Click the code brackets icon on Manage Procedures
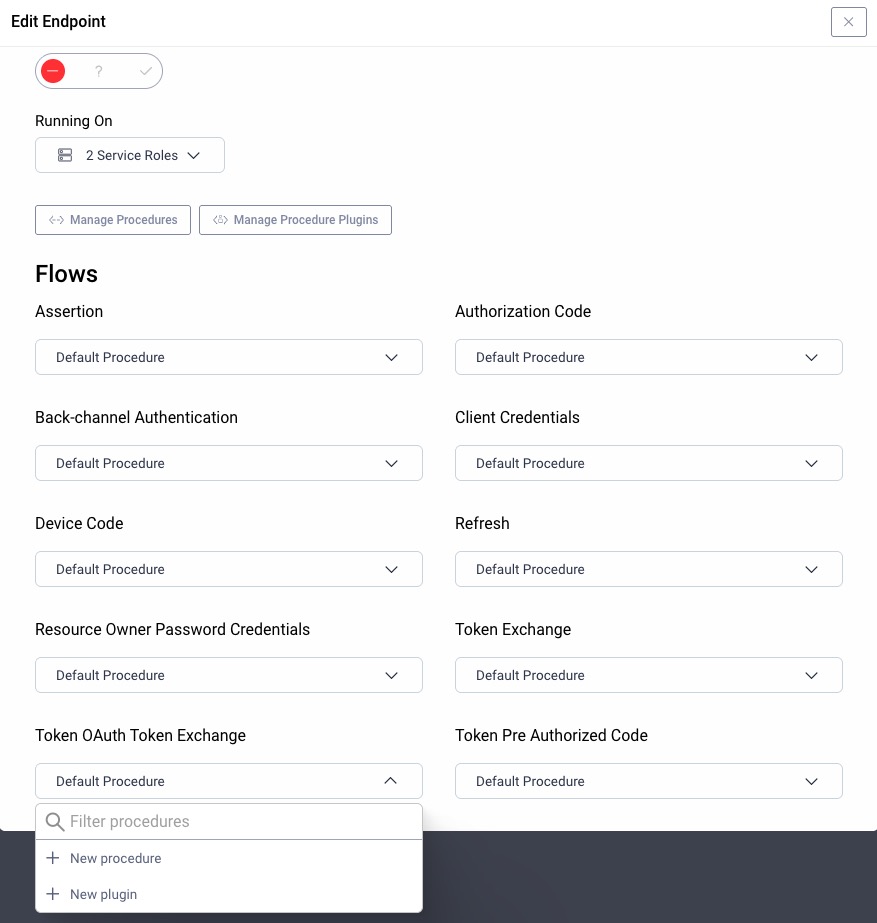The image size is (877, 923). tap(55, 220)
